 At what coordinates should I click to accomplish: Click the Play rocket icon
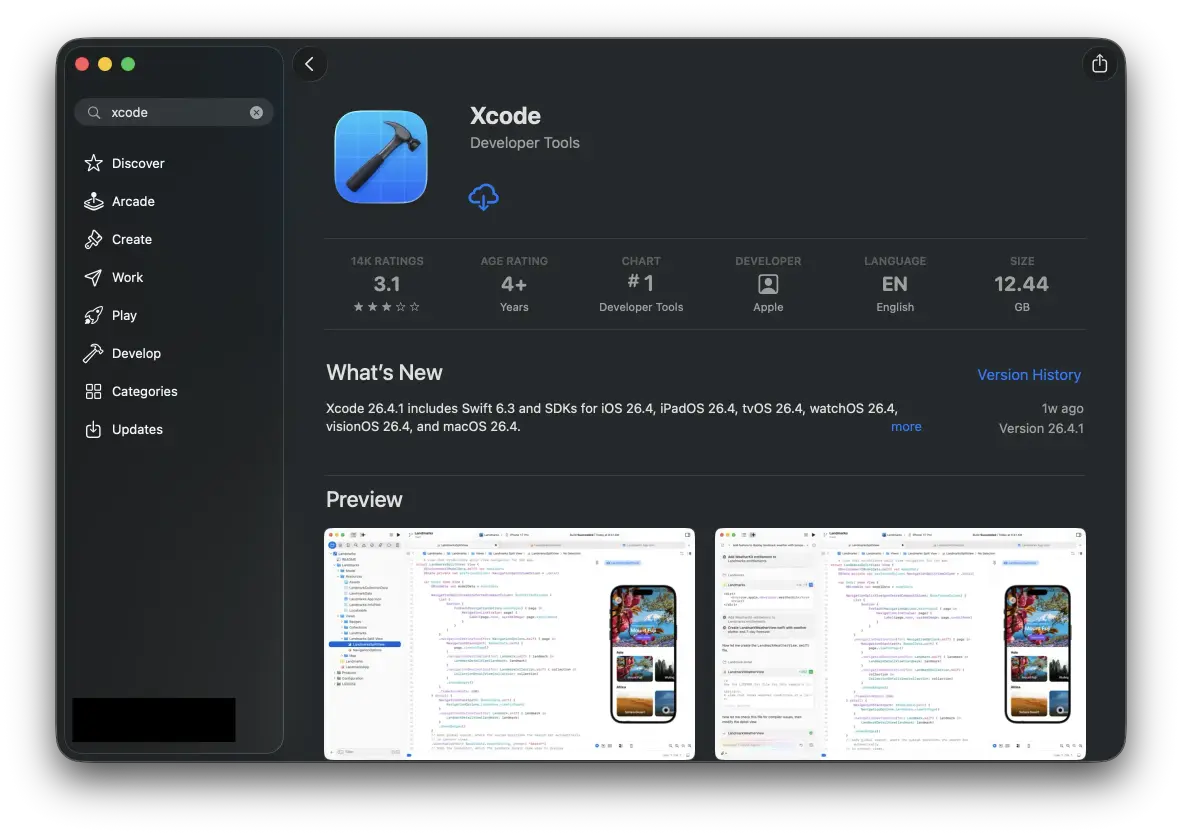click(x=93, y=315)
